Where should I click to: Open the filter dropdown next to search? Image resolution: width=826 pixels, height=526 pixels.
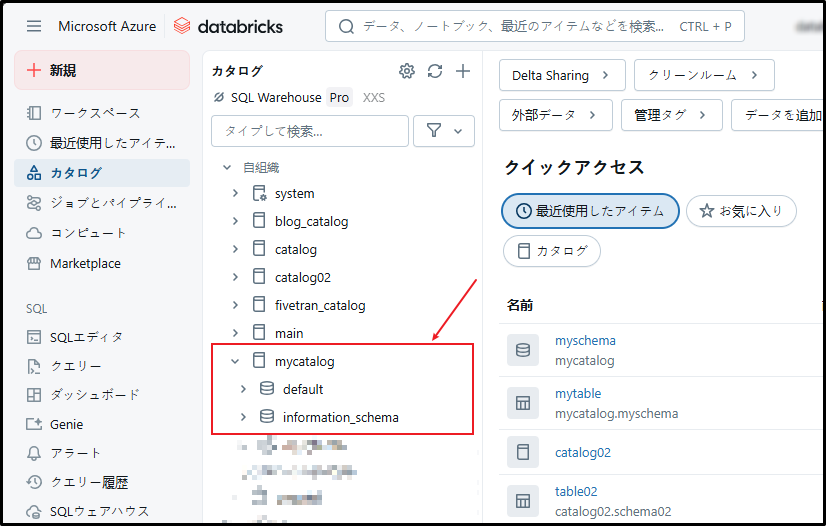click(x=444, y=131)
